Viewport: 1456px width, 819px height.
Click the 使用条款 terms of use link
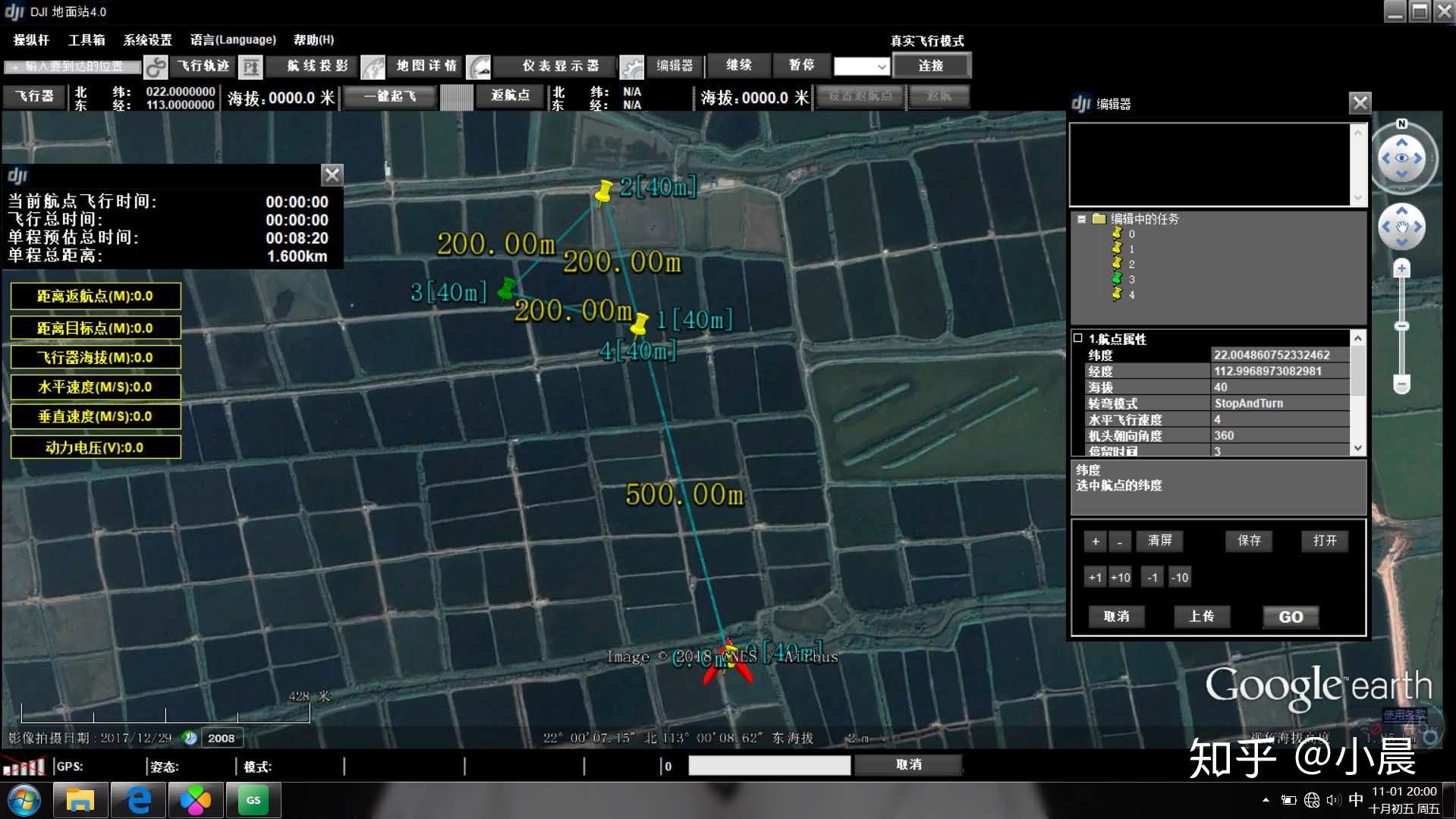(1404, 715)
